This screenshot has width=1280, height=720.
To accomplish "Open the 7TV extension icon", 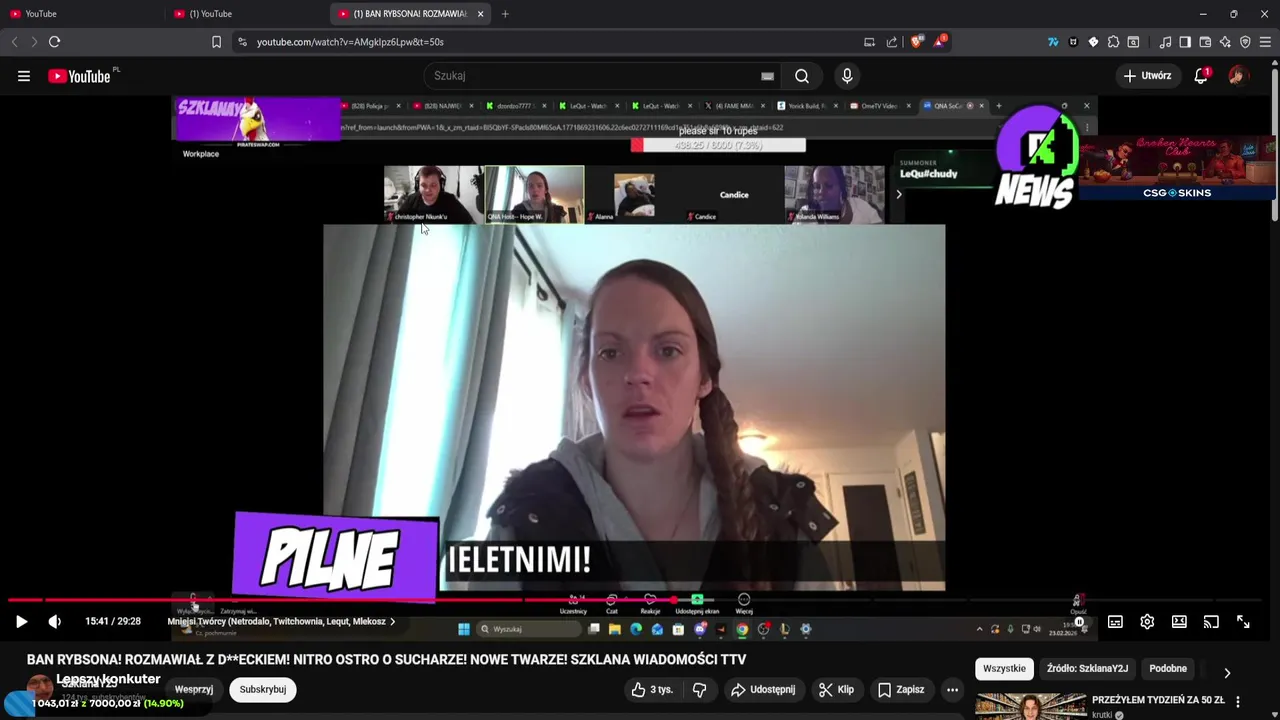I will pos(1053,42).
